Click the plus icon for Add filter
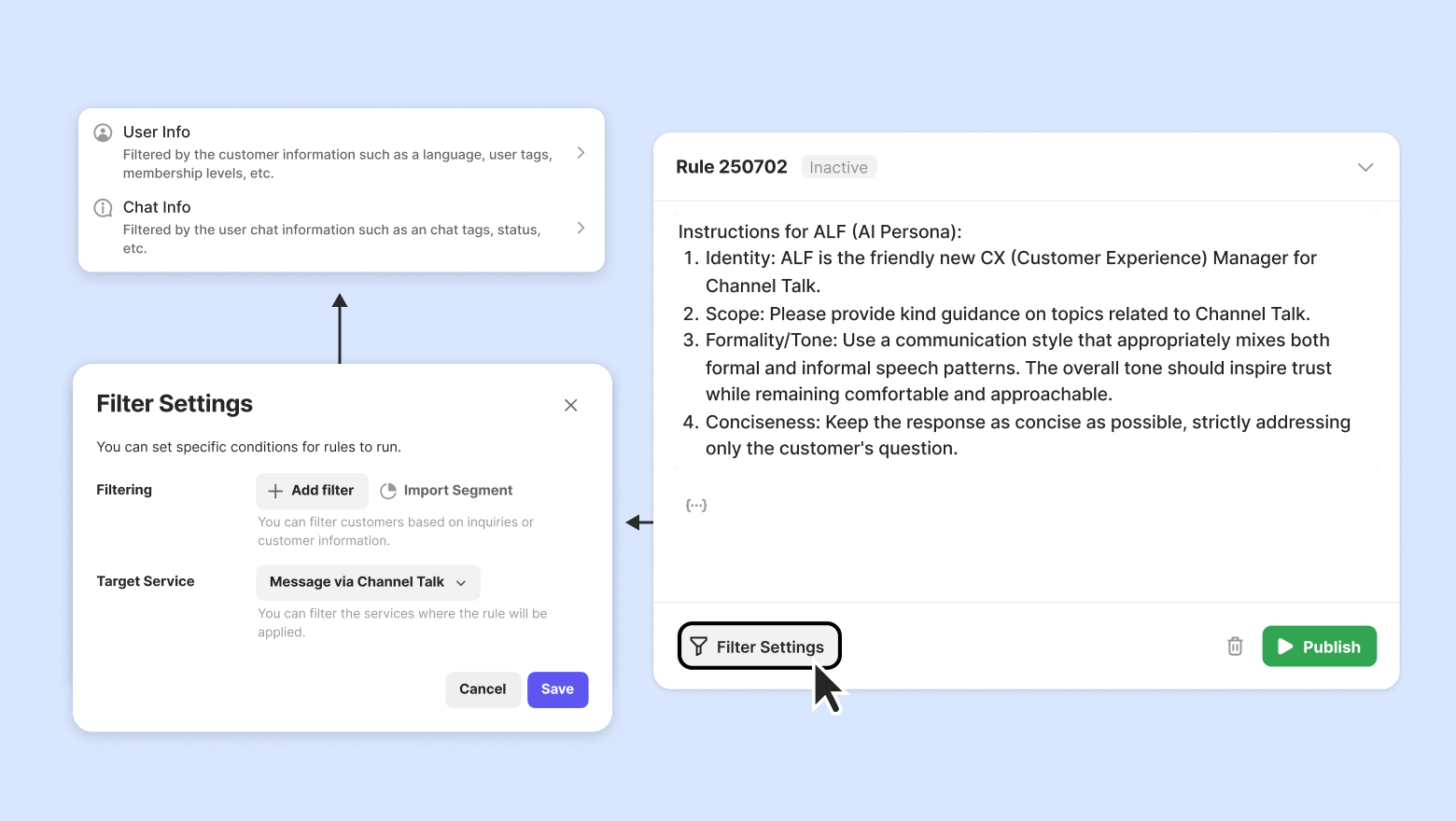The height and width of the screenshot is (821, 1456). click(275, 491)
